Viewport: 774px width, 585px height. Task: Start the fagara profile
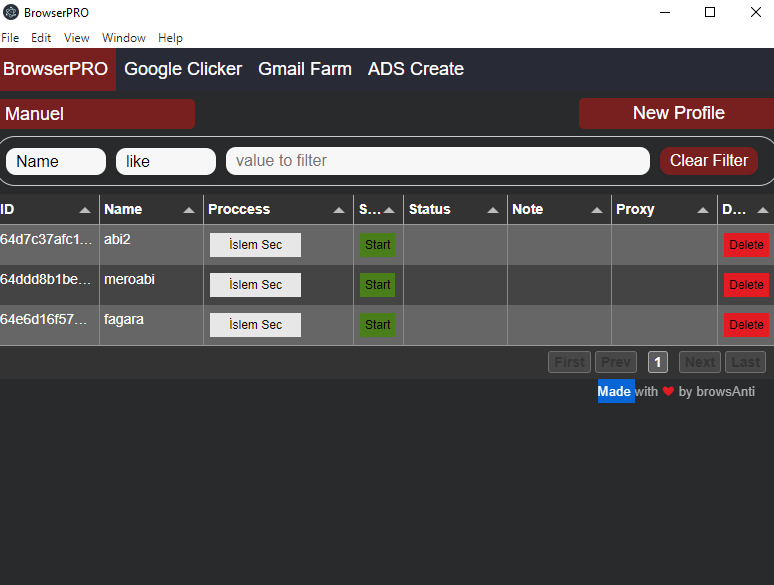point(378,325)
